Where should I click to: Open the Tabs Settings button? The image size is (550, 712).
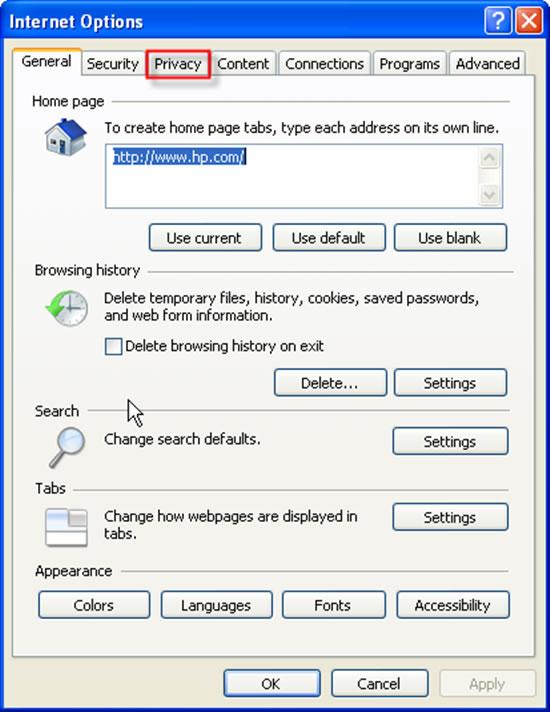(x=450, y=517)
